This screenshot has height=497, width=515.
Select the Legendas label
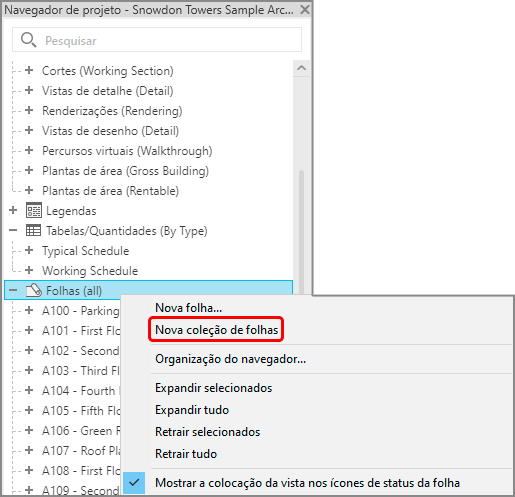[71, 211]
